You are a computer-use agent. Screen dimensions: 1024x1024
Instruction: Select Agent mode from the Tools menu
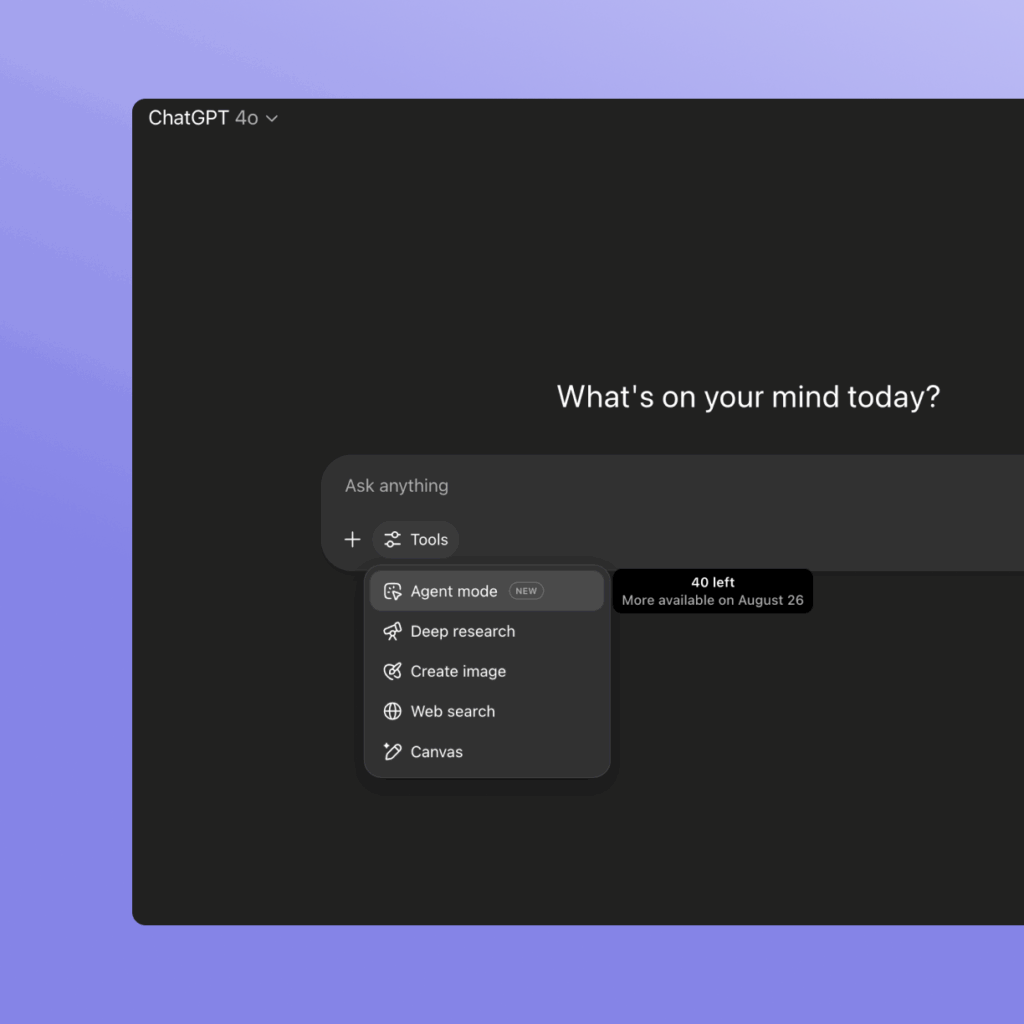coord(487,591)
